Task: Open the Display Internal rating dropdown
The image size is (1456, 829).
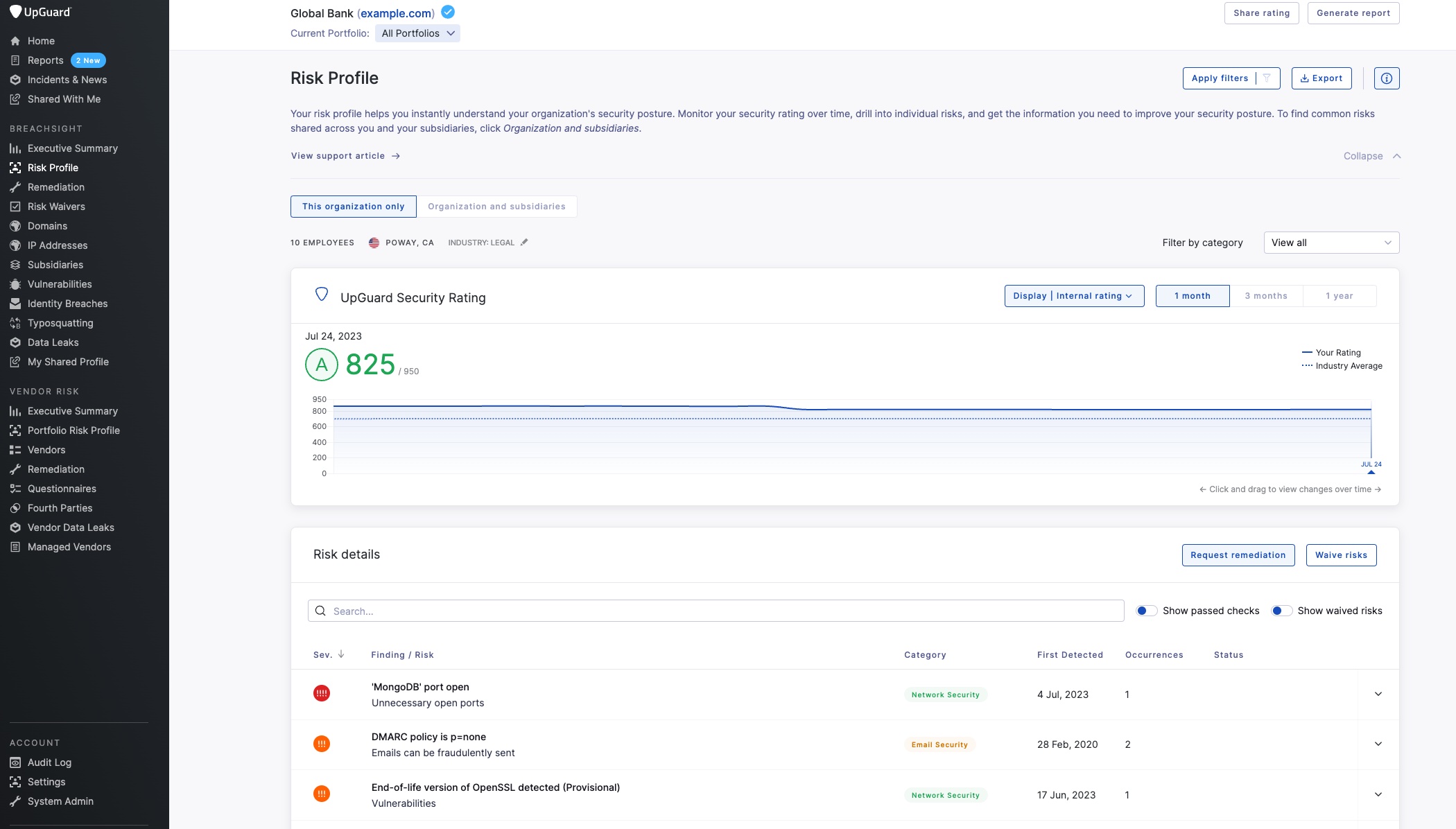Action: pyautogui.click(x=1074, y=296)
